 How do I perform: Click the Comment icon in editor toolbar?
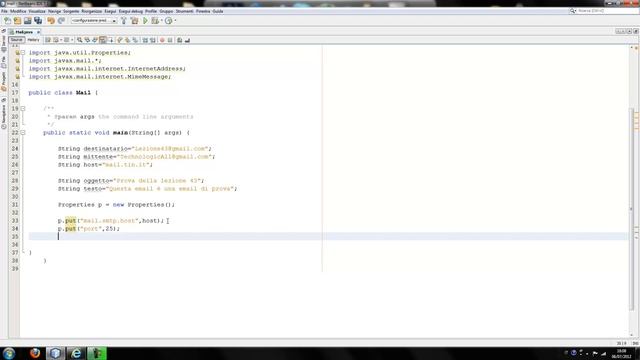tap(180, 40)
